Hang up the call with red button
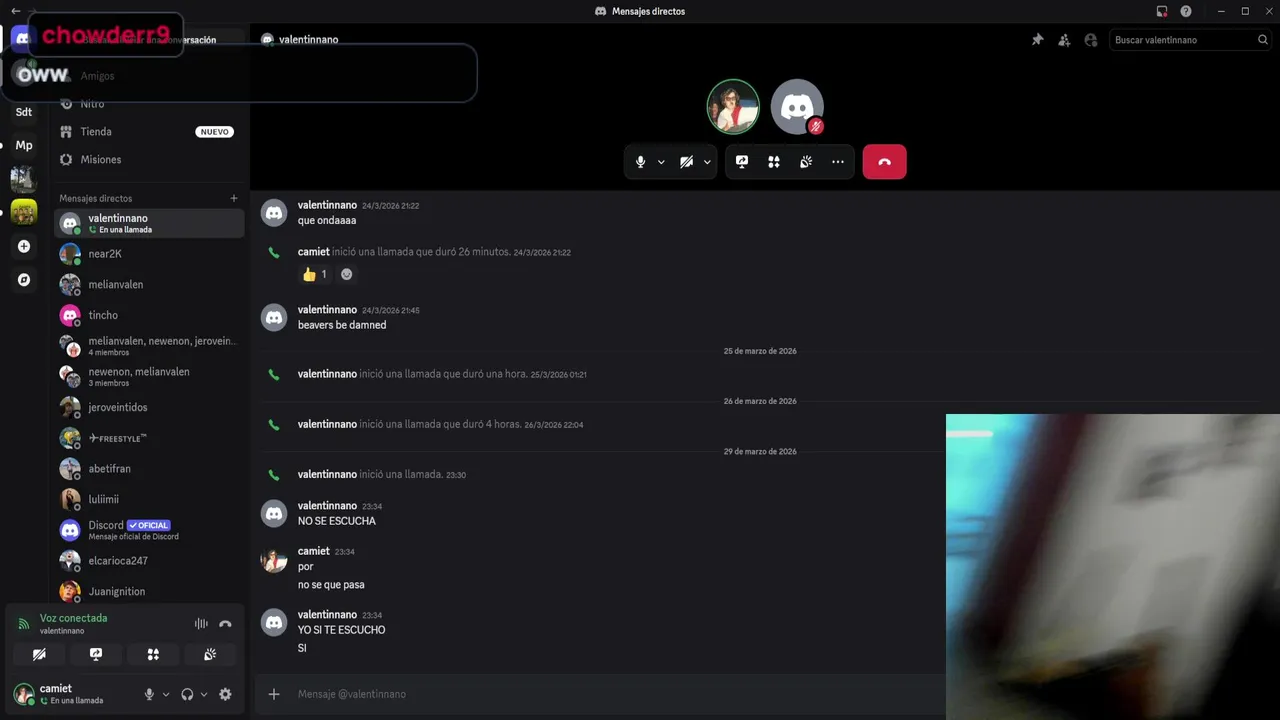This screenshot has height=720, width=1280. (885, 162)
